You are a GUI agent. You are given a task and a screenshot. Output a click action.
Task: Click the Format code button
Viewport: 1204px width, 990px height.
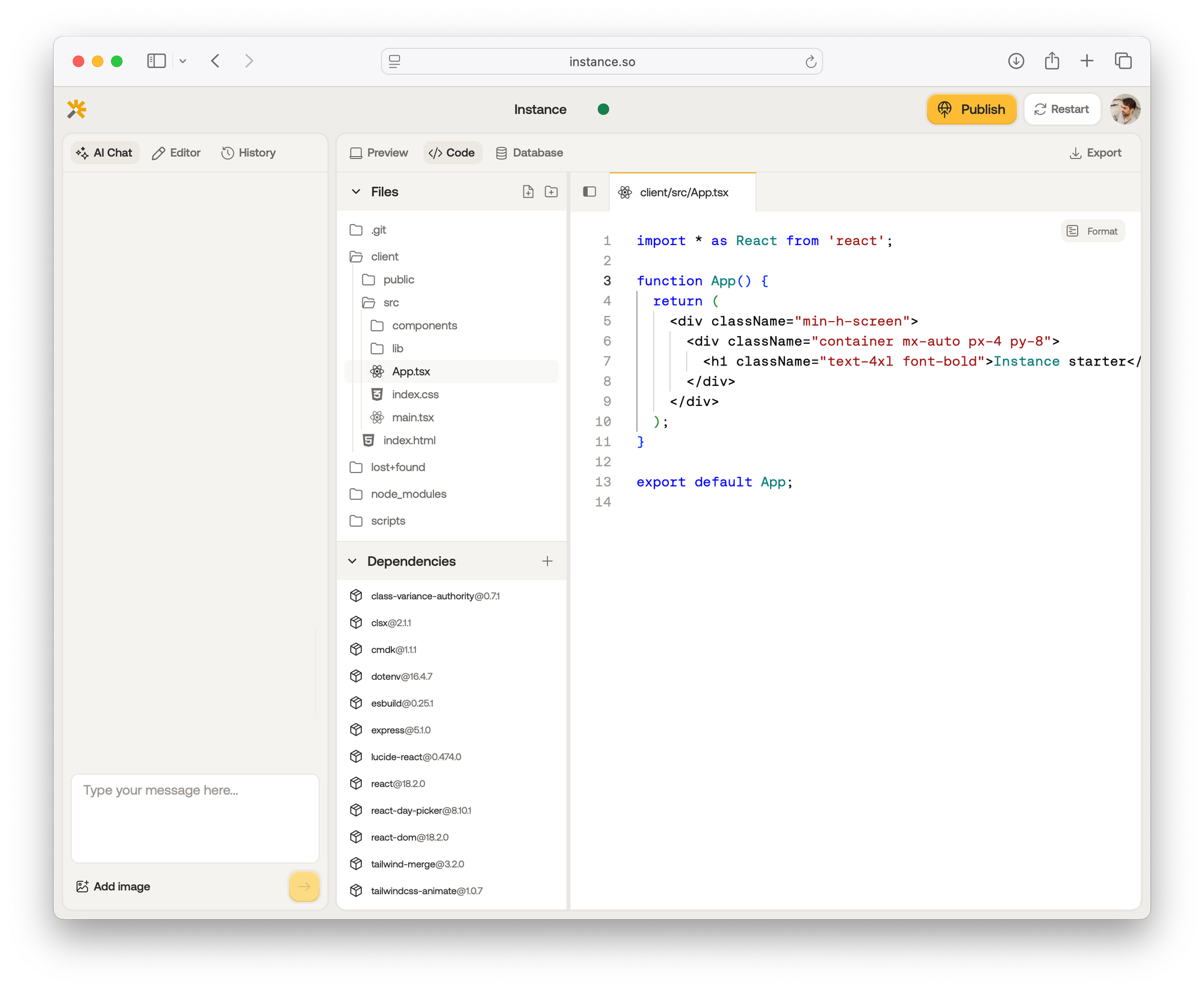coord(1092,231)
